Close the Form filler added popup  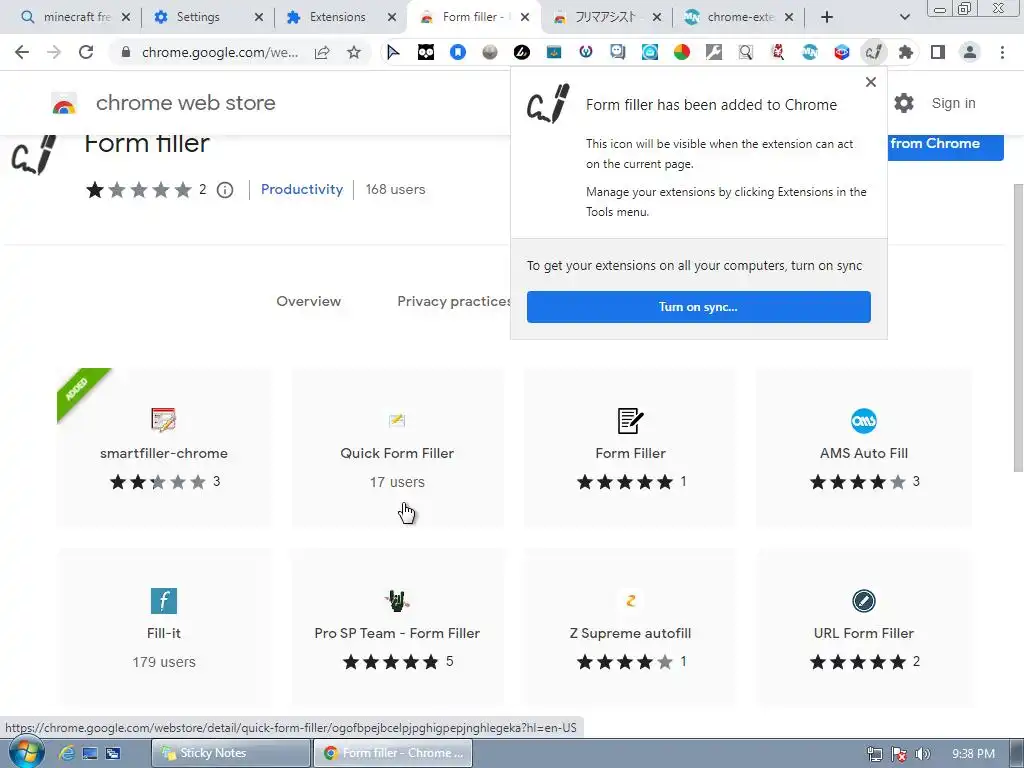pyautogui.click(x=871, y=82)
